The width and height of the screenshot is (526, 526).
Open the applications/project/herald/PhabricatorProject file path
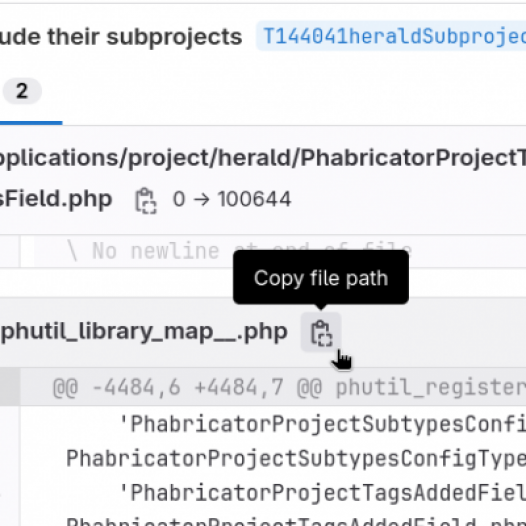point(263,158)
